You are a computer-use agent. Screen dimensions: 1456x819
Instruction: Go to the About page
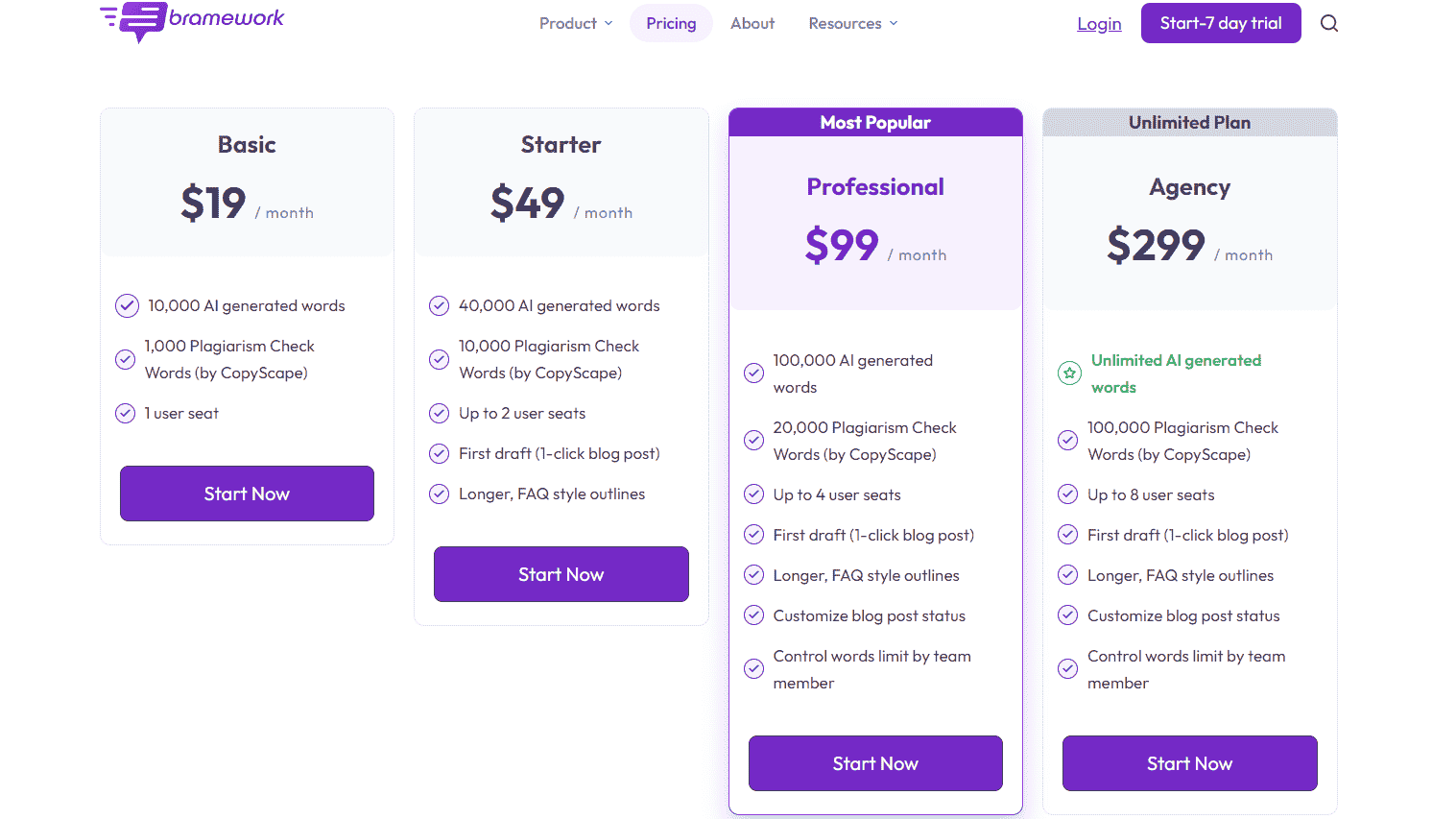(x=752, y=23)
